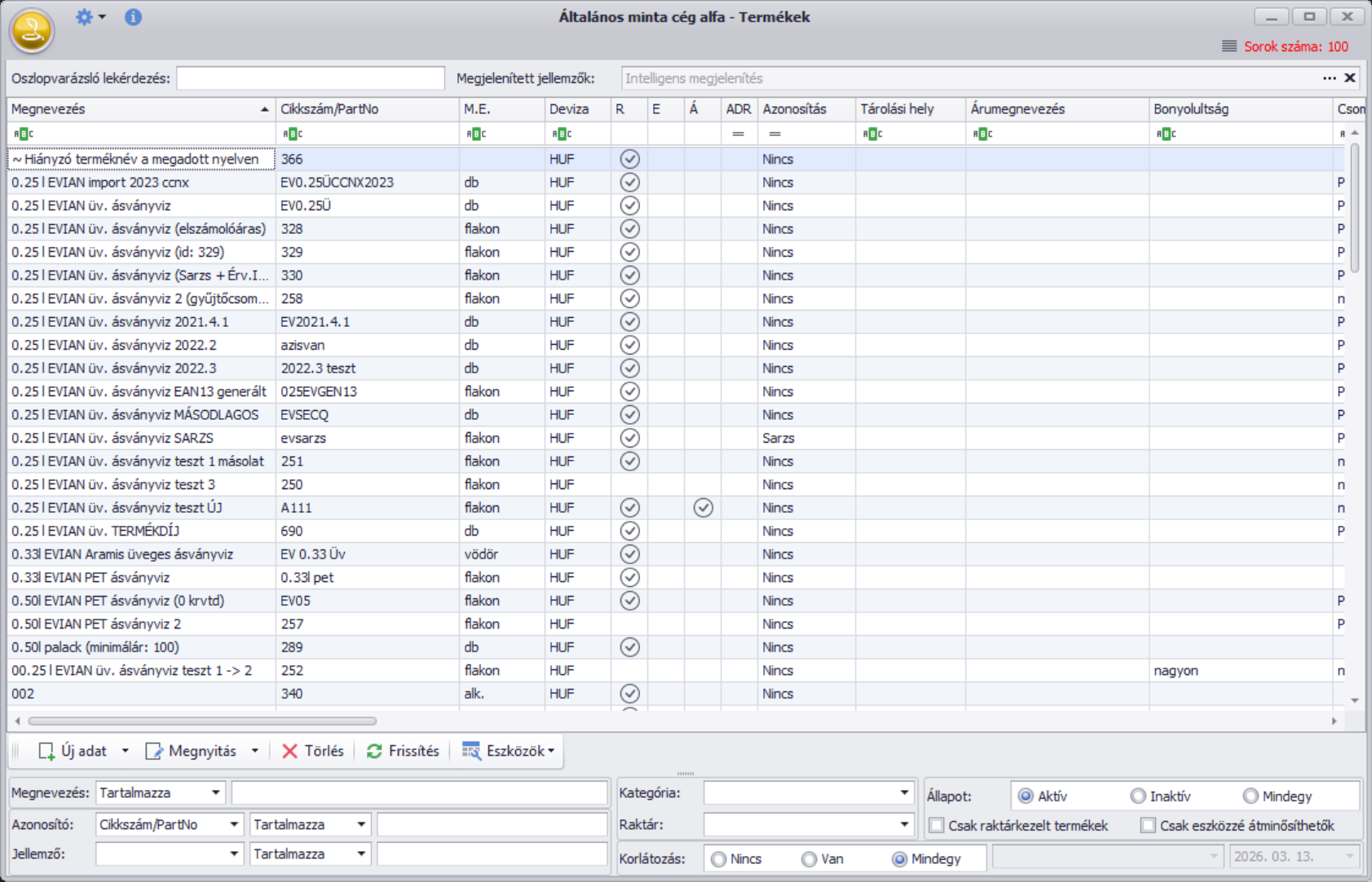Image resolution: width=1372 pixels, height=882 pixels.
Task: Click the filter icon under Megnevezés column
Action: coord(23,134)
